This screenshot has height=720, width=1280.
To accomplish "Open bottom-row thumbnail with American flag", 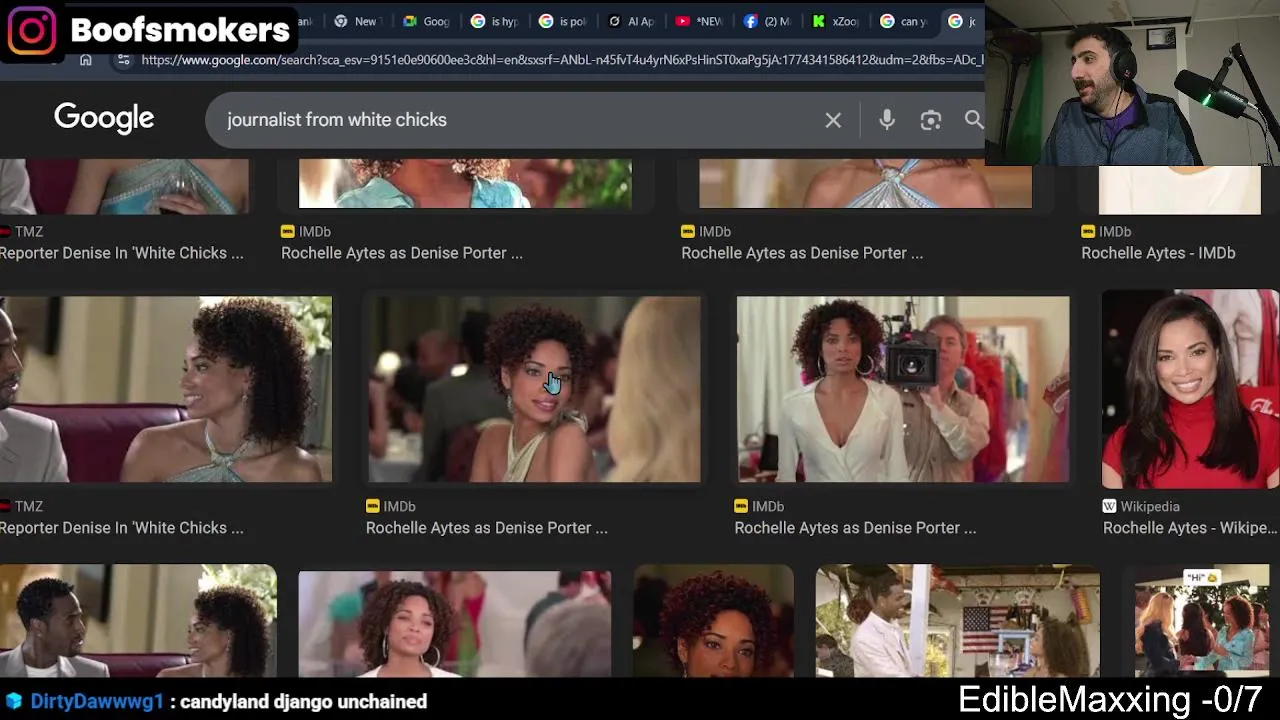I will [957, 620].
